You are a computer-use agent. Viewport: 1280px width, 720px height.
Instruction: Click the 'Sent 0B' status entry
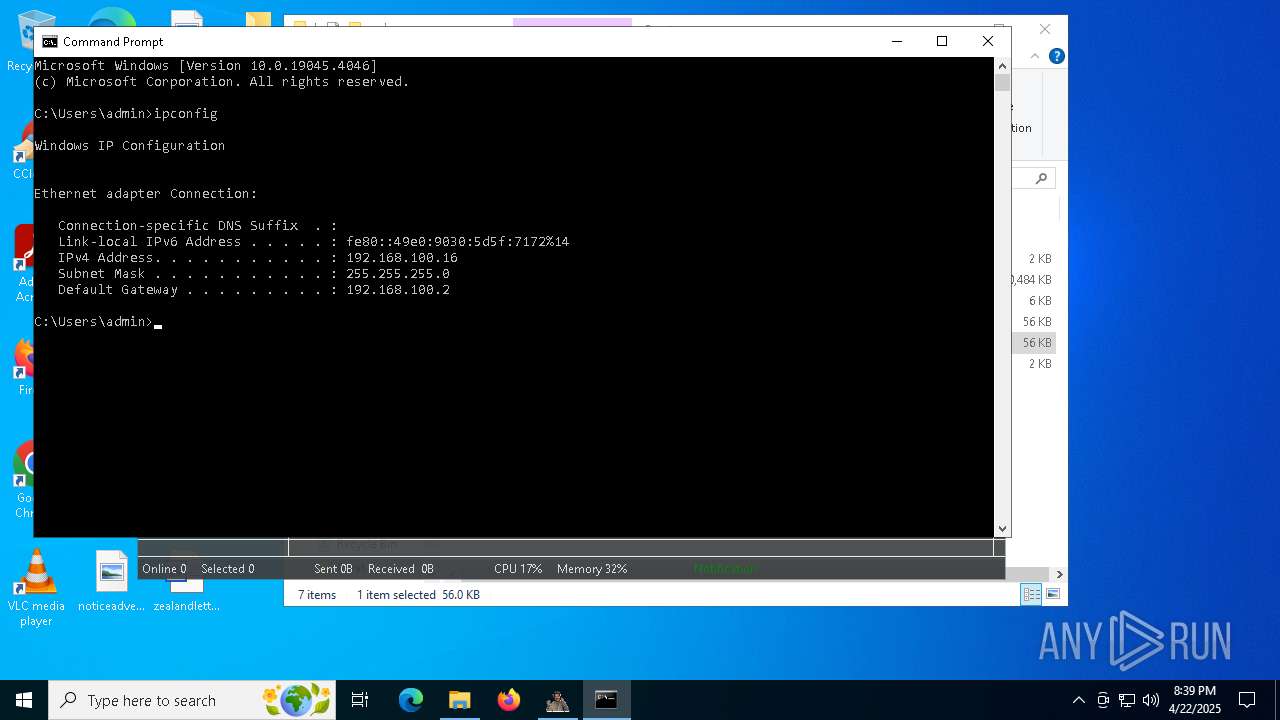(x=333, y=569)
